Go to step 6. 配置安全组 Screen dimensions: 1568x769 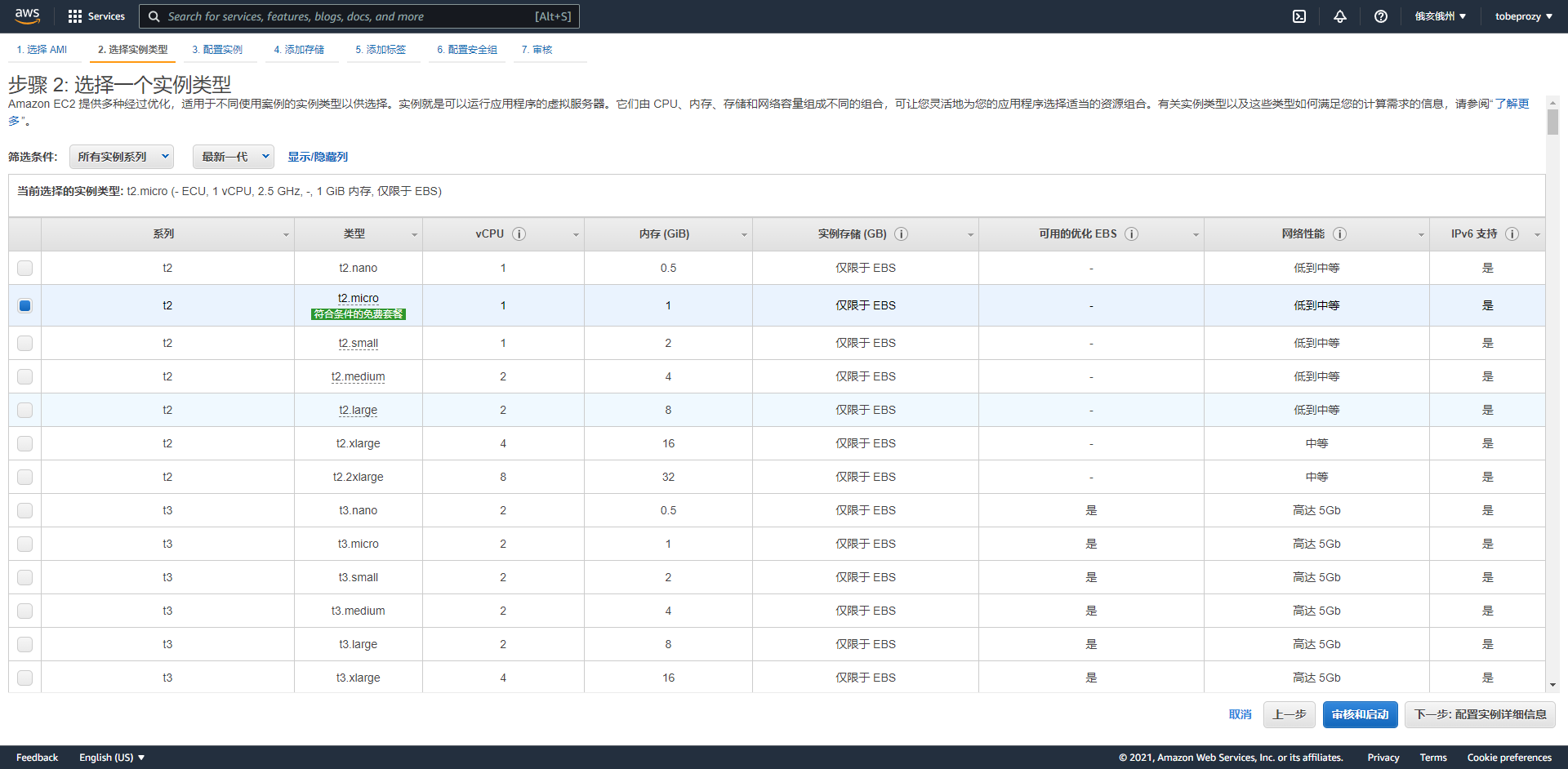pos(467,50)
